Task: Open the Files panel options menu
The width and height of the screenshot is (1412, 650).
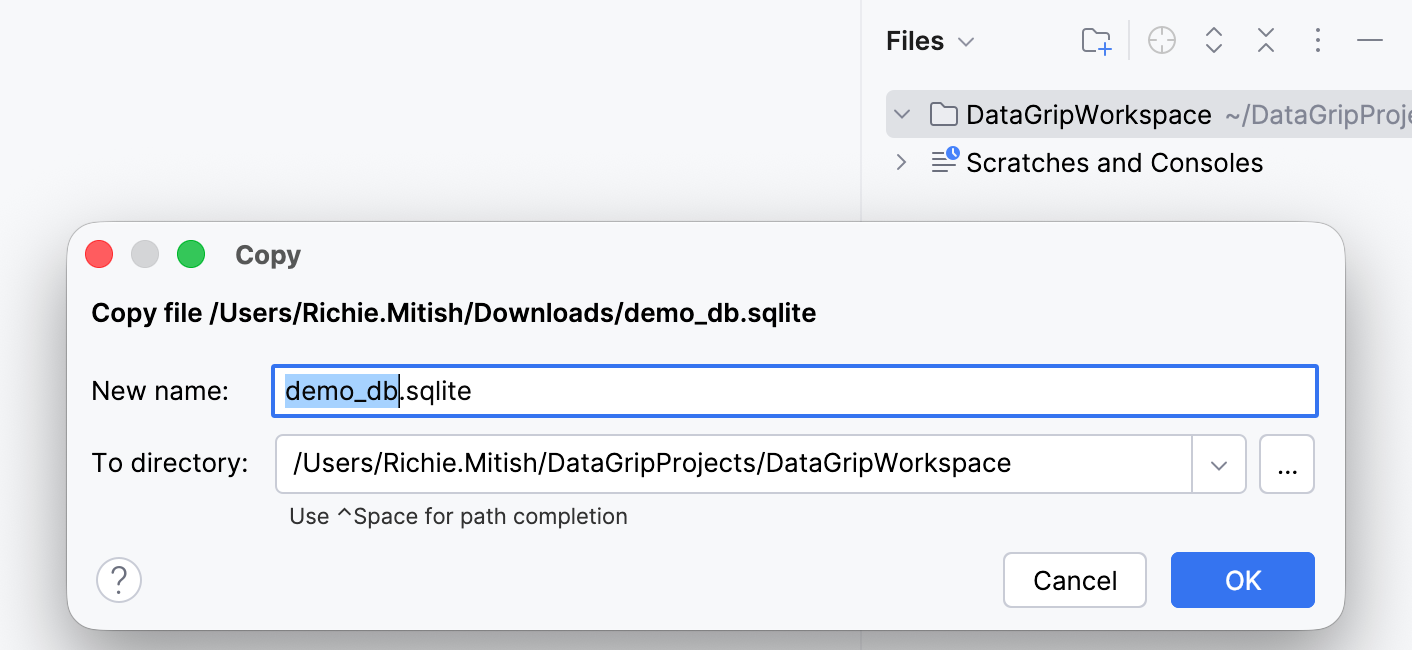Action: click(1318, 41)
